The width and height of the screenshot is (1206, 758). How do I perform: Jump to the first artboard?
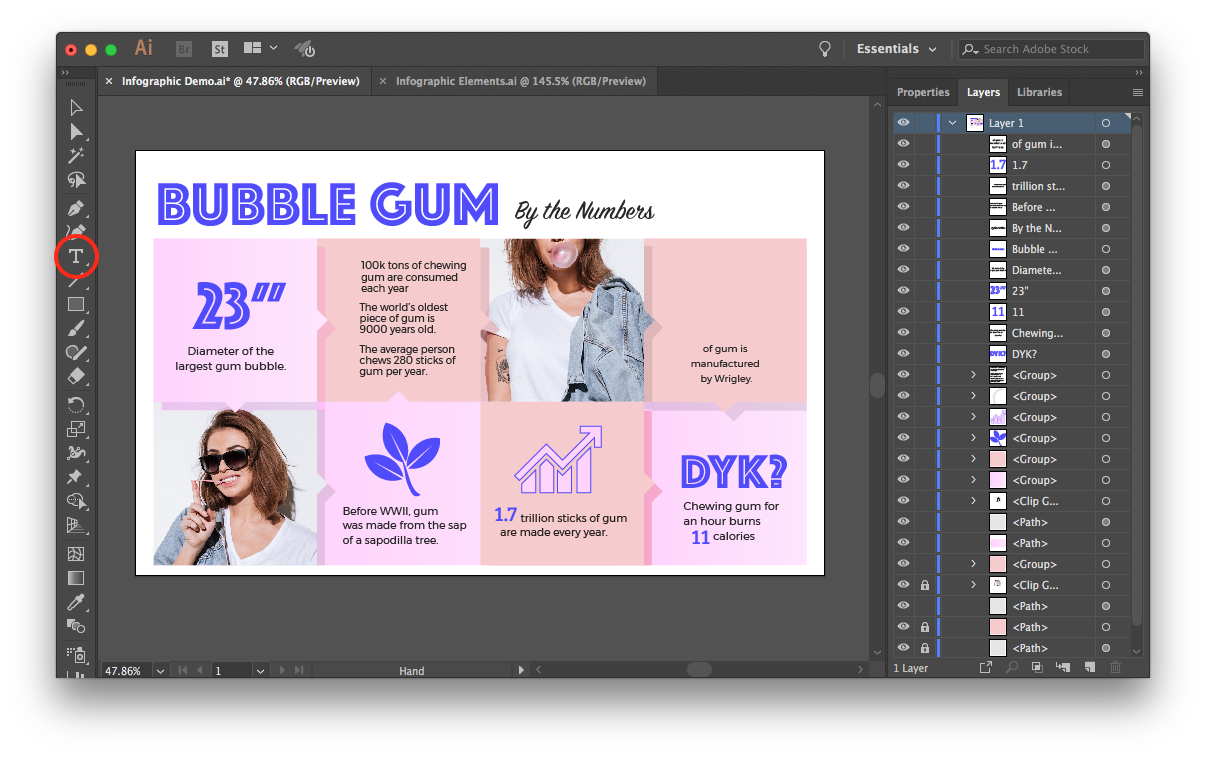pos(183,671)
